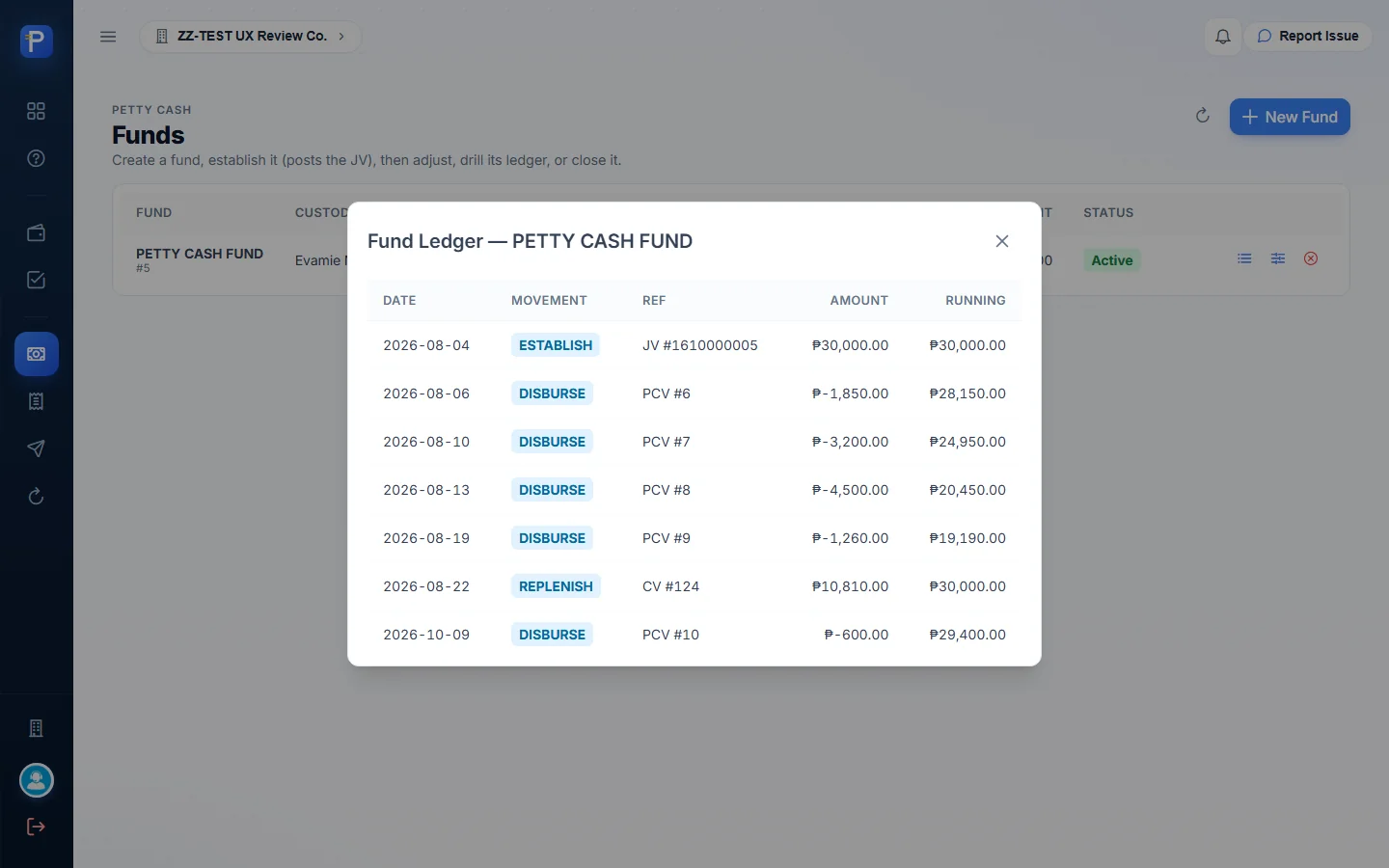Click the PETTY CASH FUND name in table

[200, 254]
